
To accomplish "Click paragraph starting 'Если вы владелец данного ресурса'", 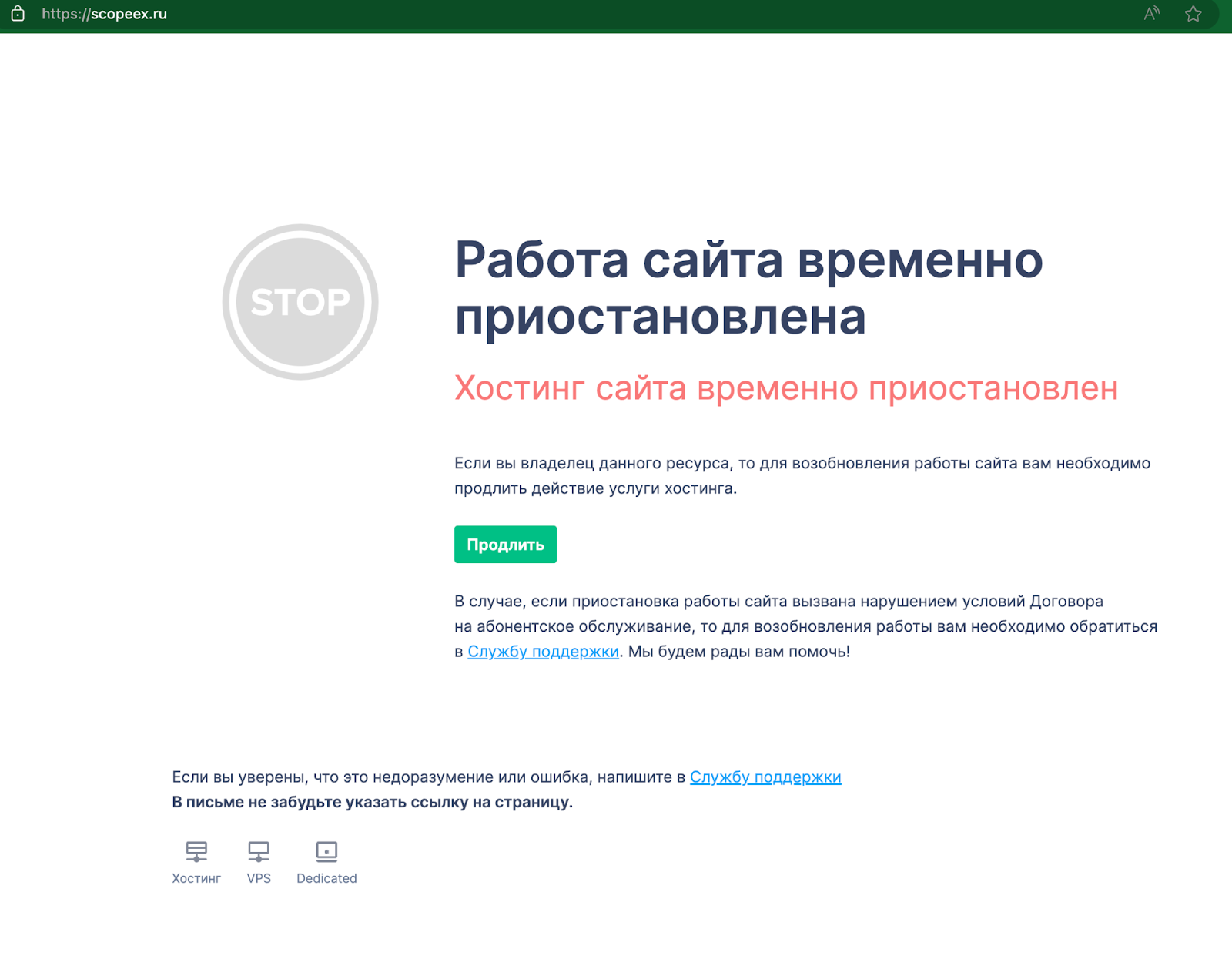I will click(802, 476).
